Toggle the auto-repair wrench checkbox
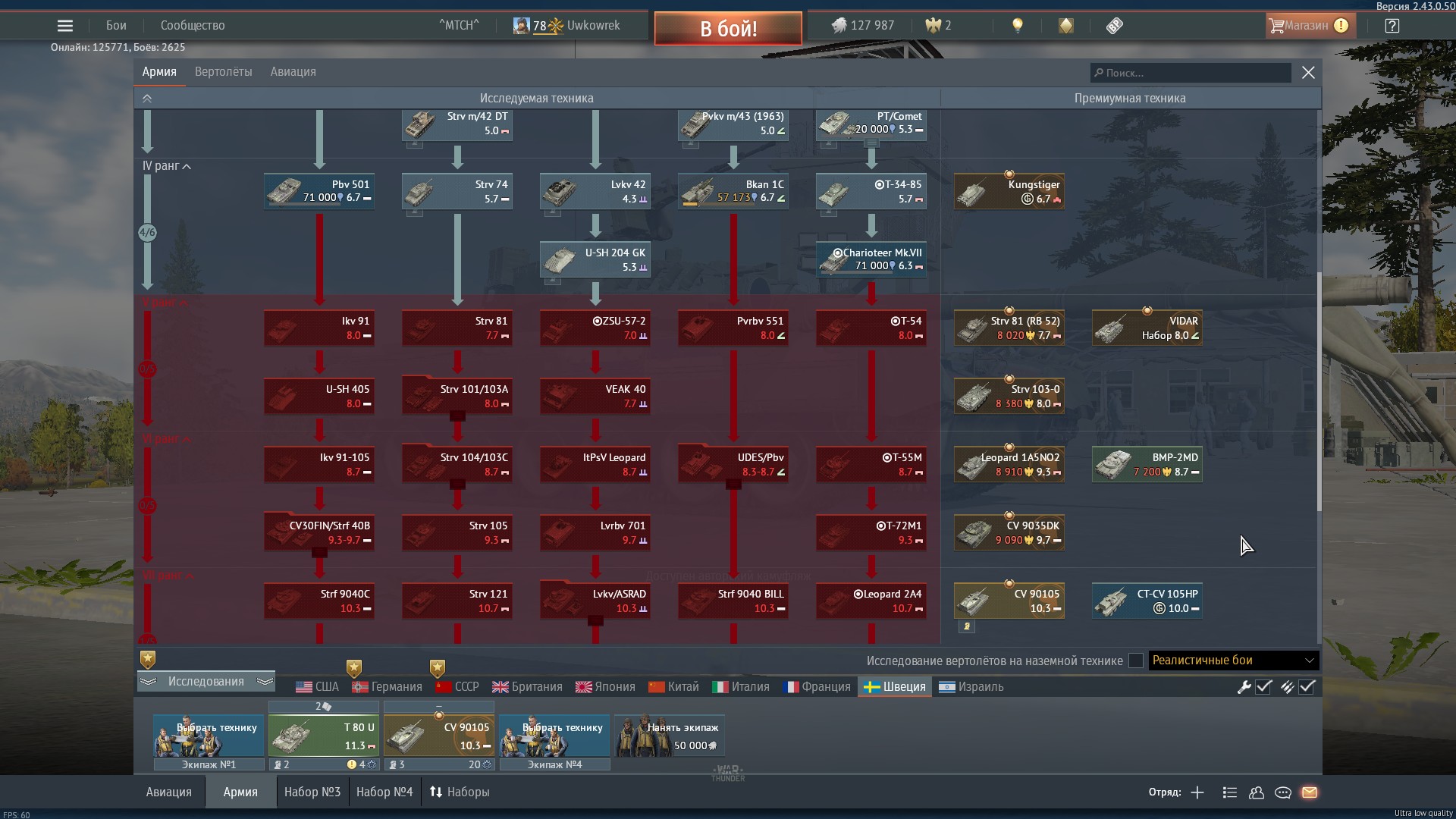Screen dimensions: 1456x819 click(x=1263, y=687)
